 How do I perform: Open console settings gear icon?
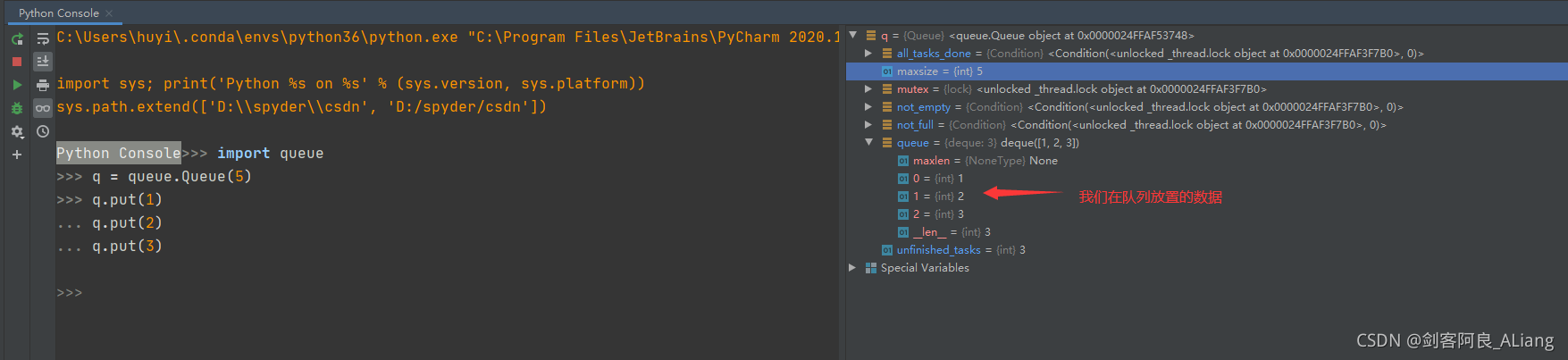point(17,131)
